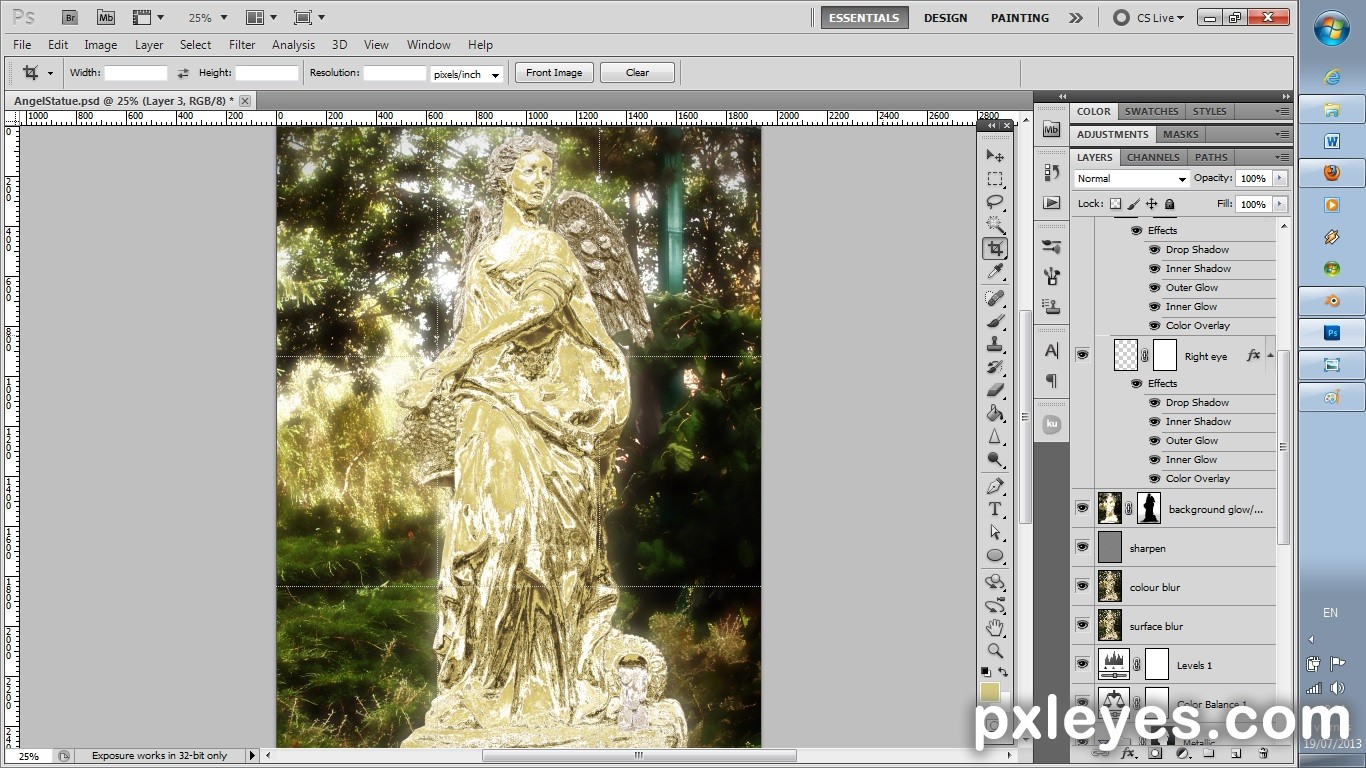Image resolution: width=1366 pixels, height=768 pixels.
Task: Select the History Brush tool
Action: pyautogui.click(x=995, y=367)
